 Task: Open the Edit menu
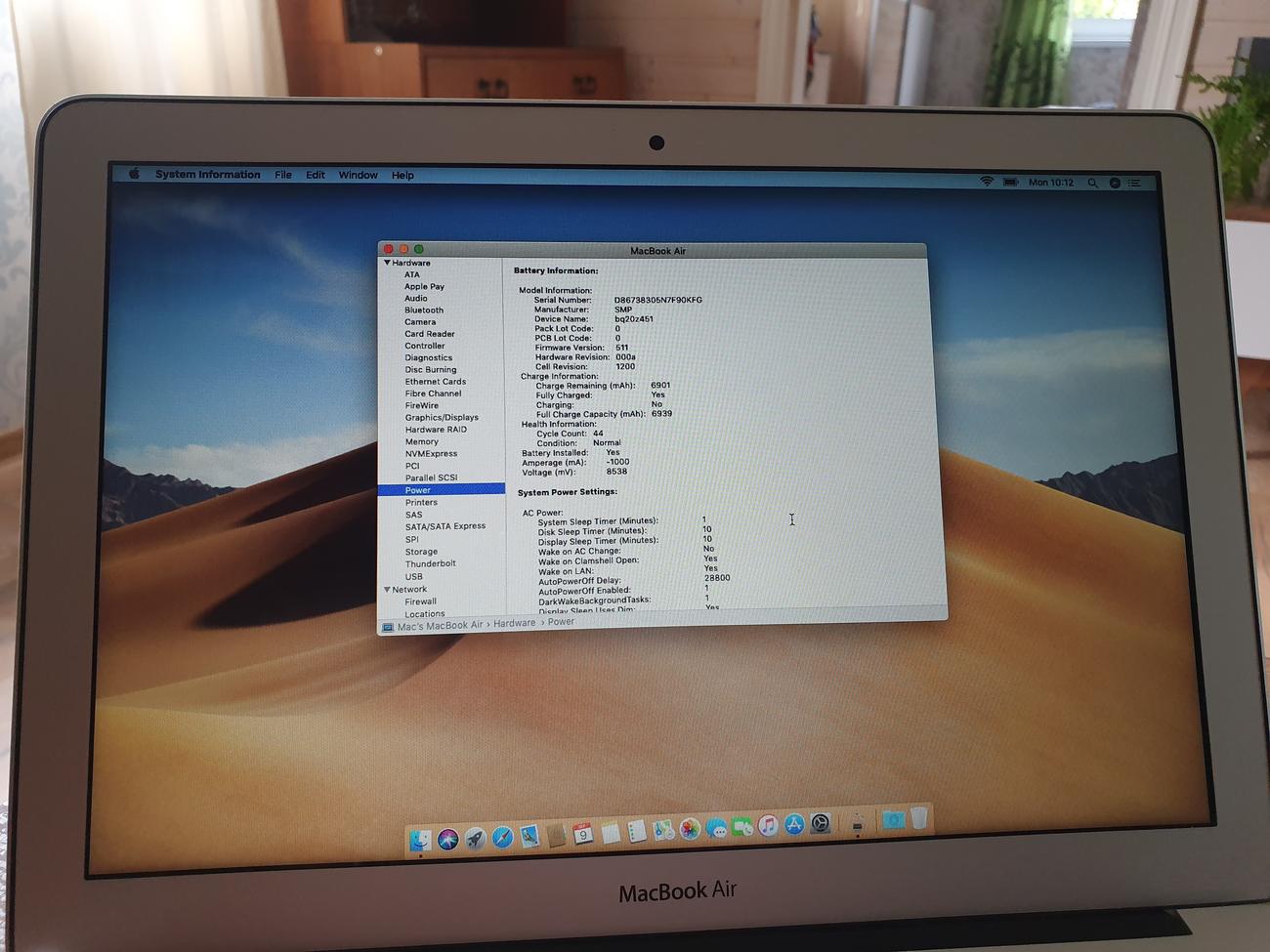pyautogui.click(x=316, y=175)
